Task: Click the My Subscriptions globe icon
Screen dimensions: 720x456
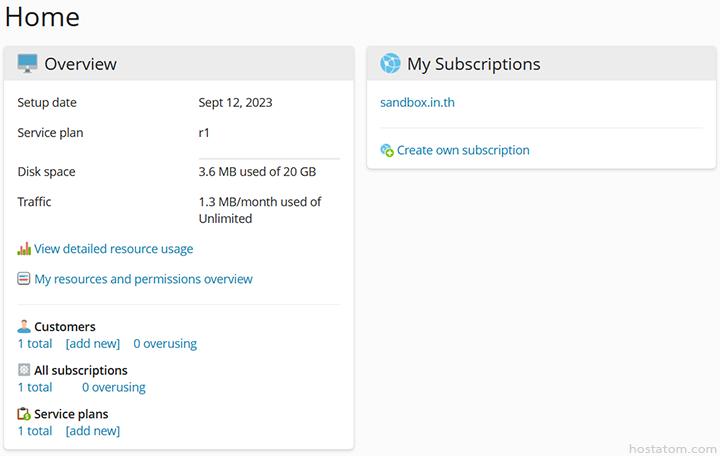Action: [x=390, y=64]
